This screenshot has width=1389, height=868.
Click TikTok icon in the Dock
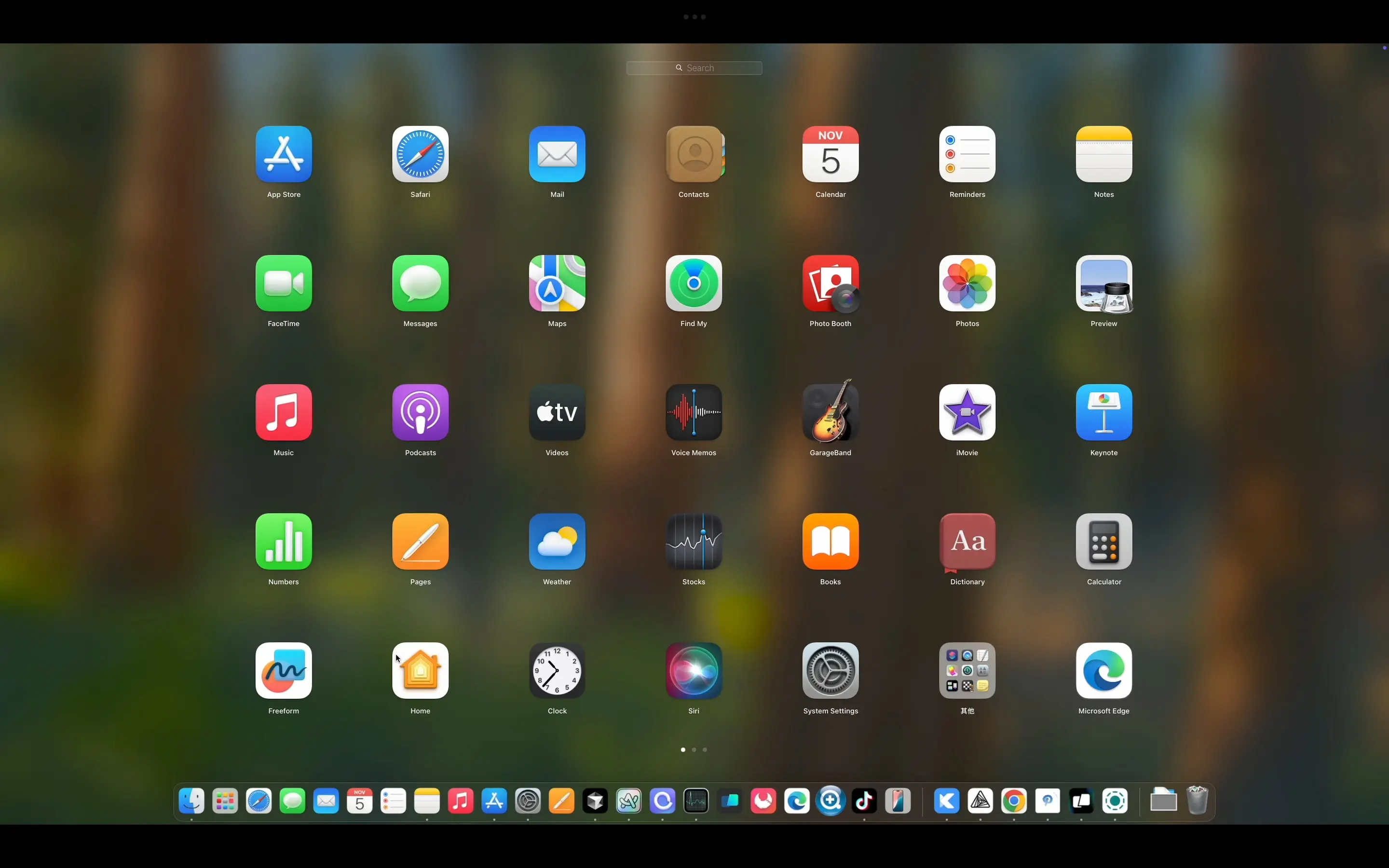point(864,801)
